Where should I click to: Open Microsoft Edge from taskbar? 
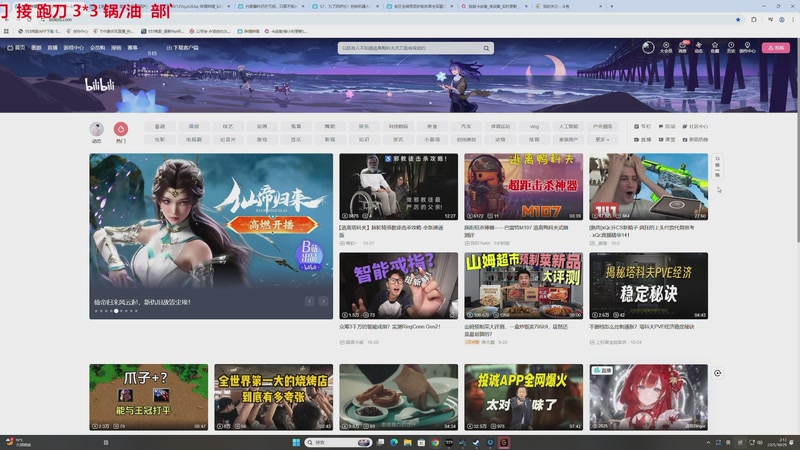click(394, 442)
